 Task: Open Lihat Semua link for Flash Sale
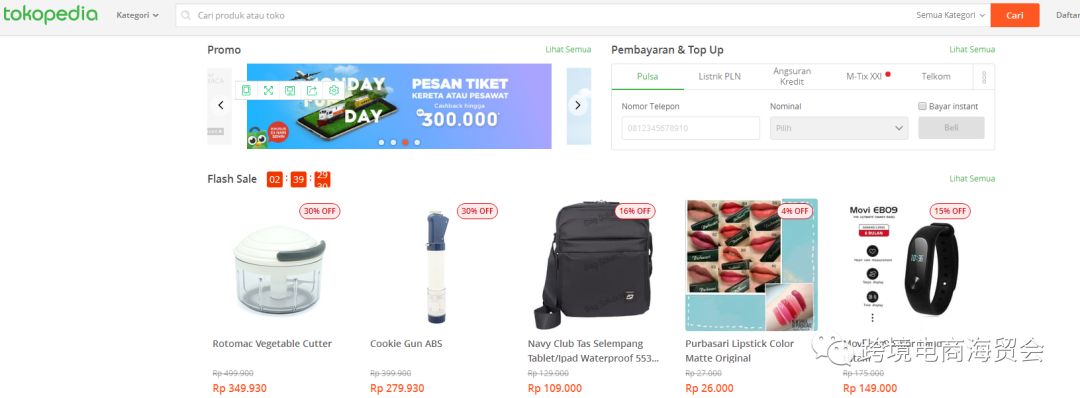972,178
